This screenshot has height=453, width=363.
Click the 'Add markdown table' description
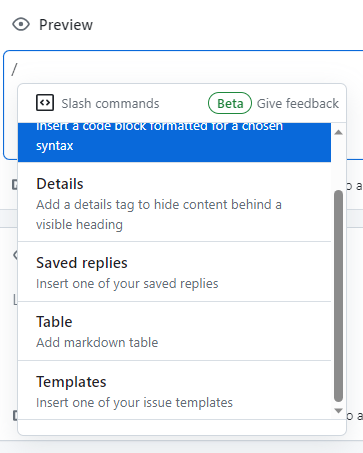pos(97,342)
